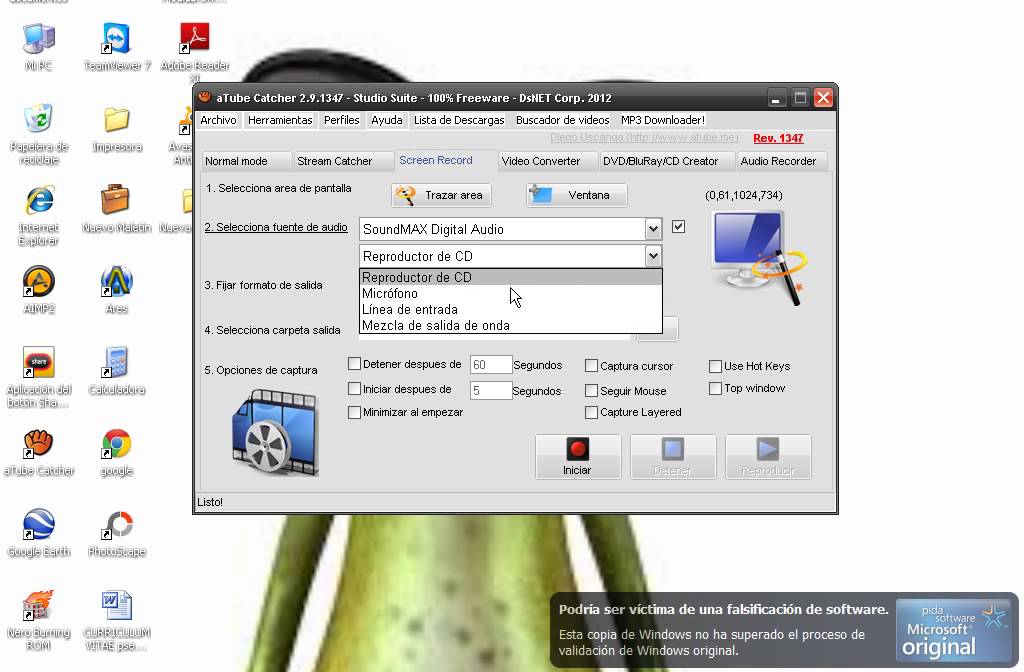Image resolution: width=1024 pixels, height=672 pixels.
Task: Launch AIMP2 player shortcut
Action: tap(39, 290)
